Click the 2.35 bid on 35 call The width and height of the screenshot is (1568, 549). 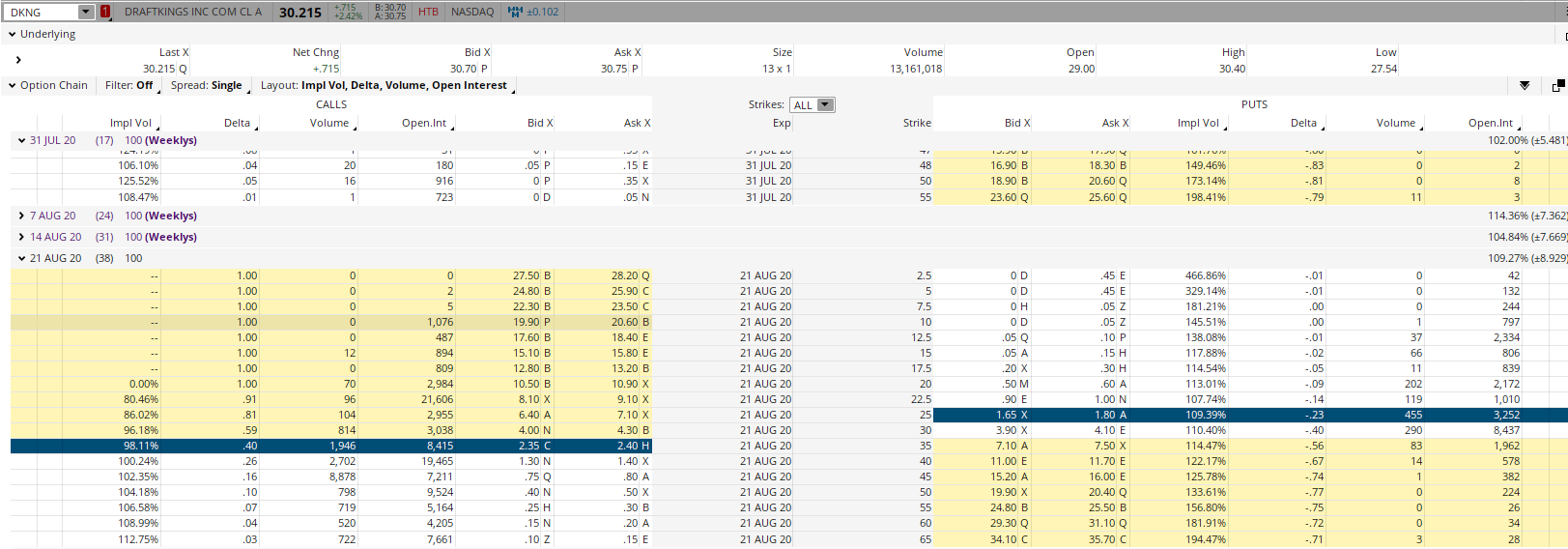pos(528,446)
